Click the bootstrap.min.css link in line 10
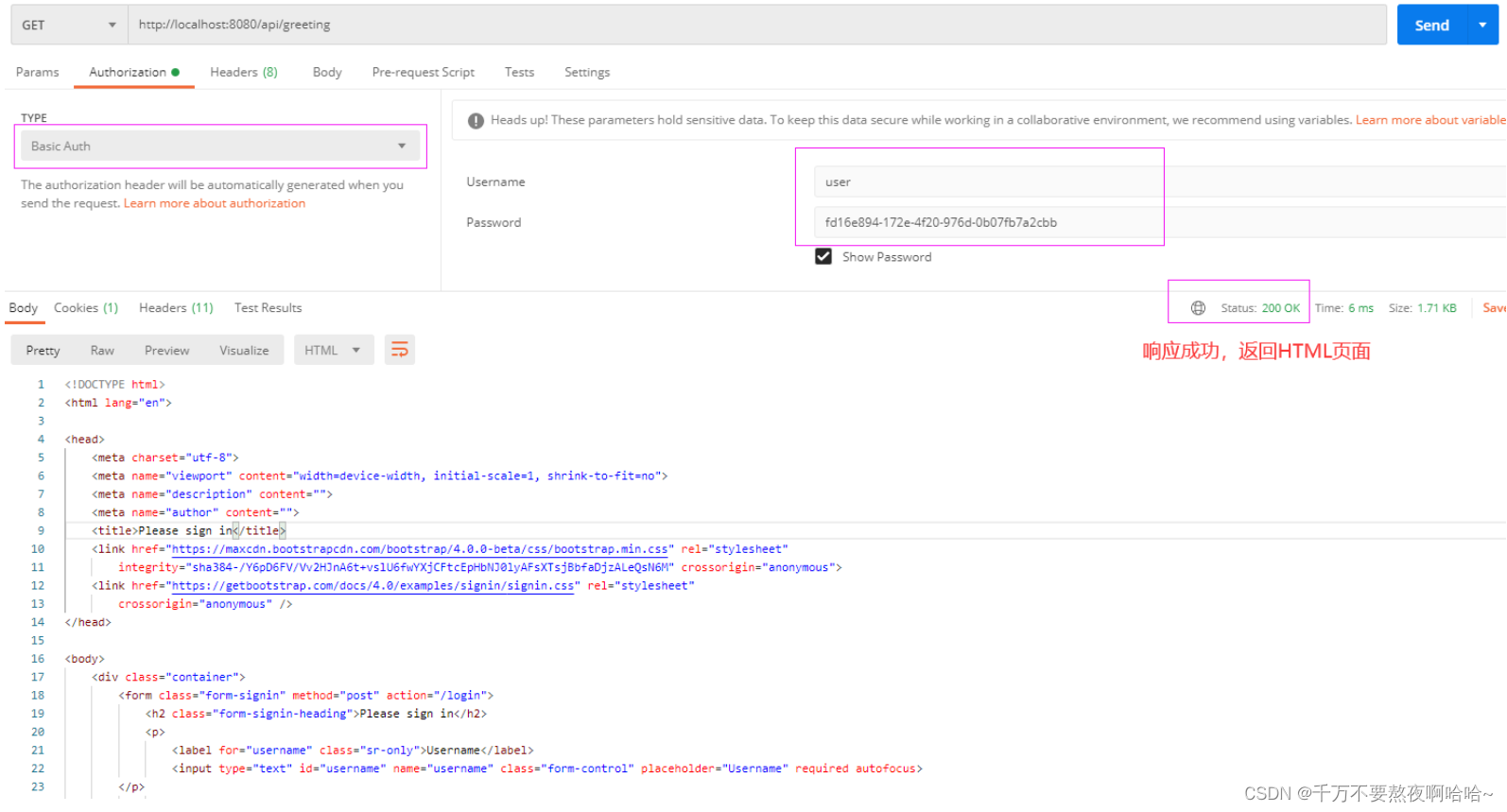The image size is (1507, 812). click(x=420, y=549)
